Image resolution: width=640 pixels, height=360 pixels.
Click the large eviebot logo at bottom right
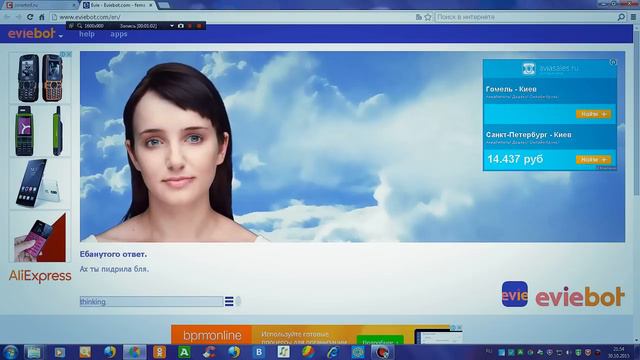point(580,297)
